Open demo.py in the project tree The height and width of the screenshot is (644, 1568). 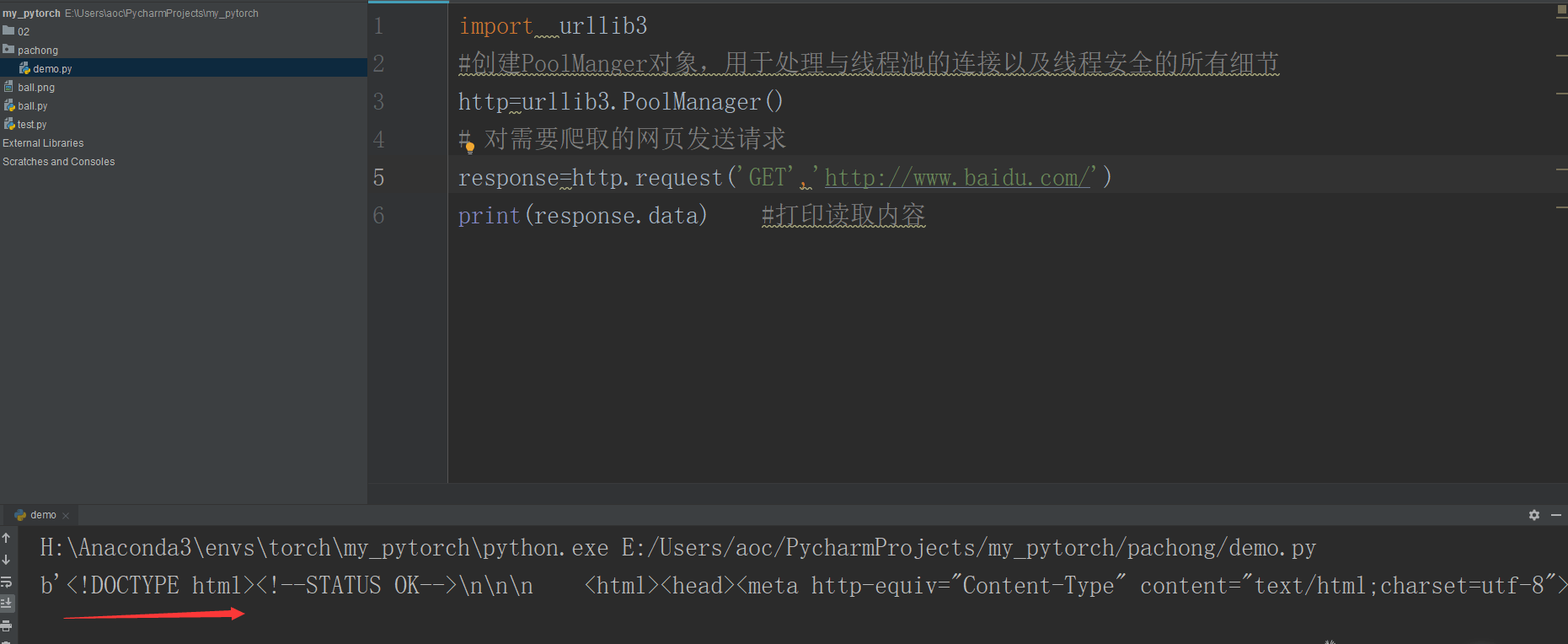(x=52, y=68)
